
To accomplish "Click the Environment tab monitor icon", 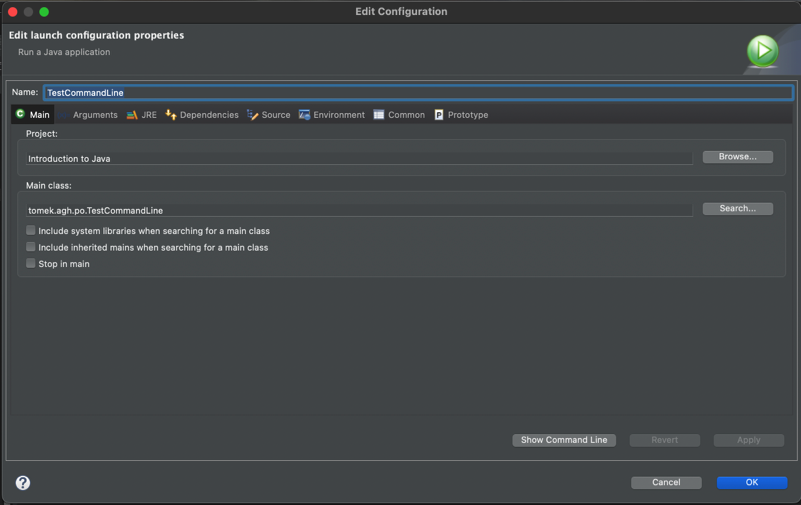I will (304, 115).
